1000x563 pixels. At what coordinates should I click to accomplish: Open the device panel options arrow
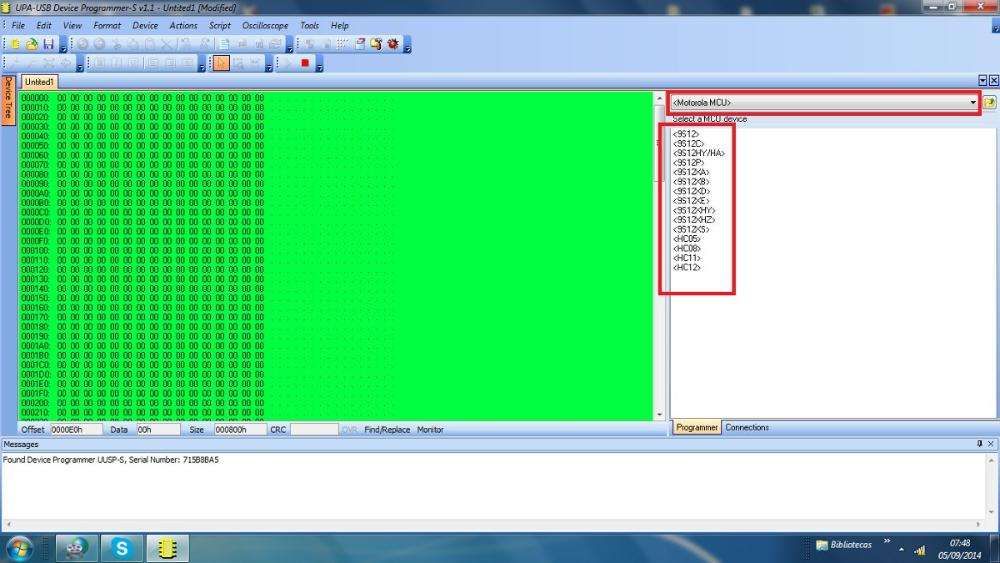click(983, 80)
